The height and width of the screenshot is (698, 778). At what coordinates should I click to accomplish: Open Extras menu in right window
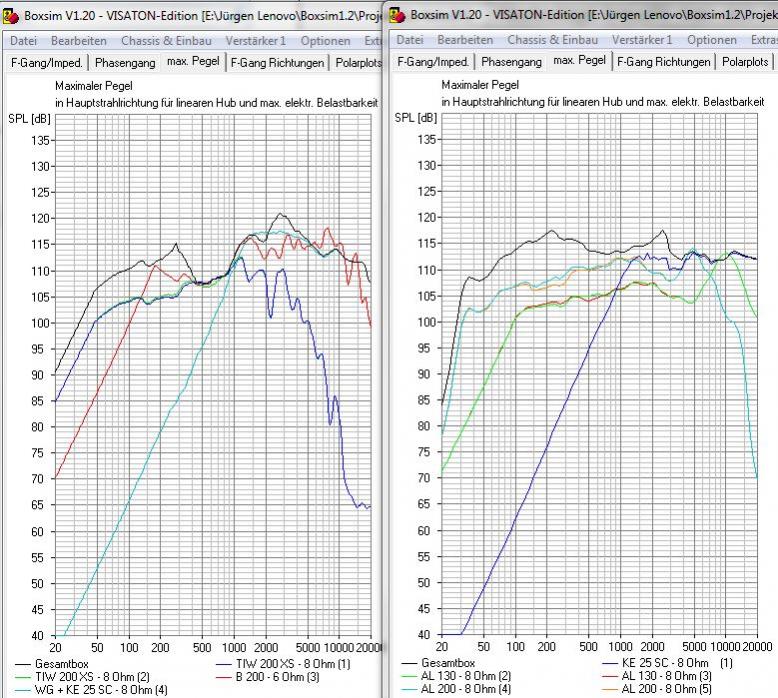[764, 40]
